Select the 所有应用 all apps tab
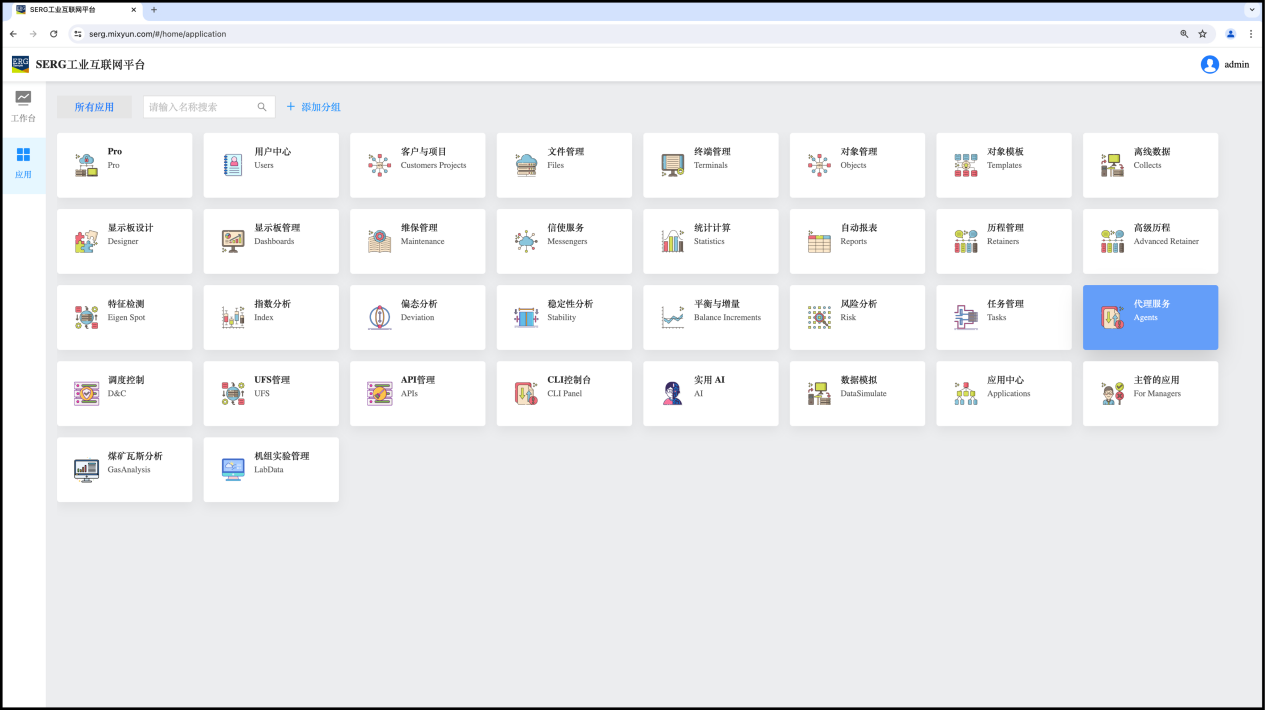The height and width of the screenshot is (710, 1265). pyautogui.click(x=94, y=107)
